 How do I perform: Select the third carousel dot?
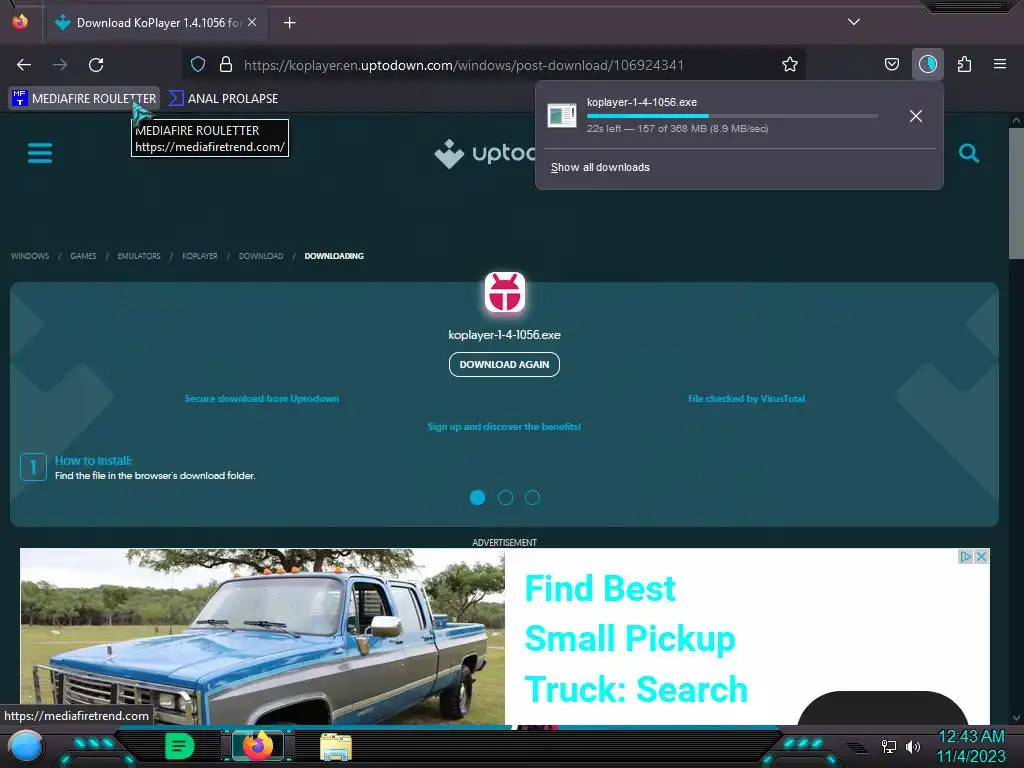(532, 498)
